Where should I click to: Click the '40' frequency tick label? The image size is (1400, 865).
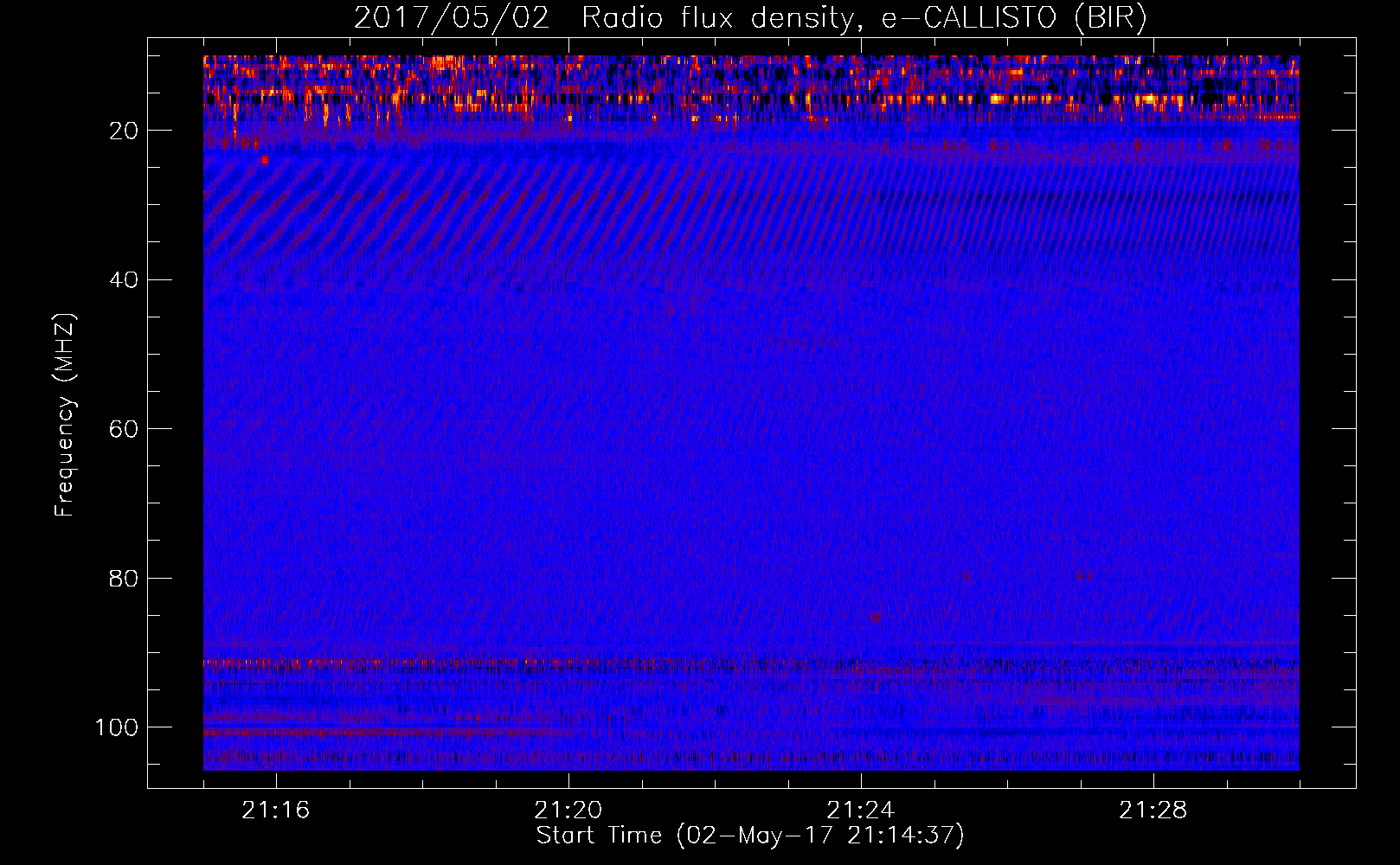tap(124, 280)
